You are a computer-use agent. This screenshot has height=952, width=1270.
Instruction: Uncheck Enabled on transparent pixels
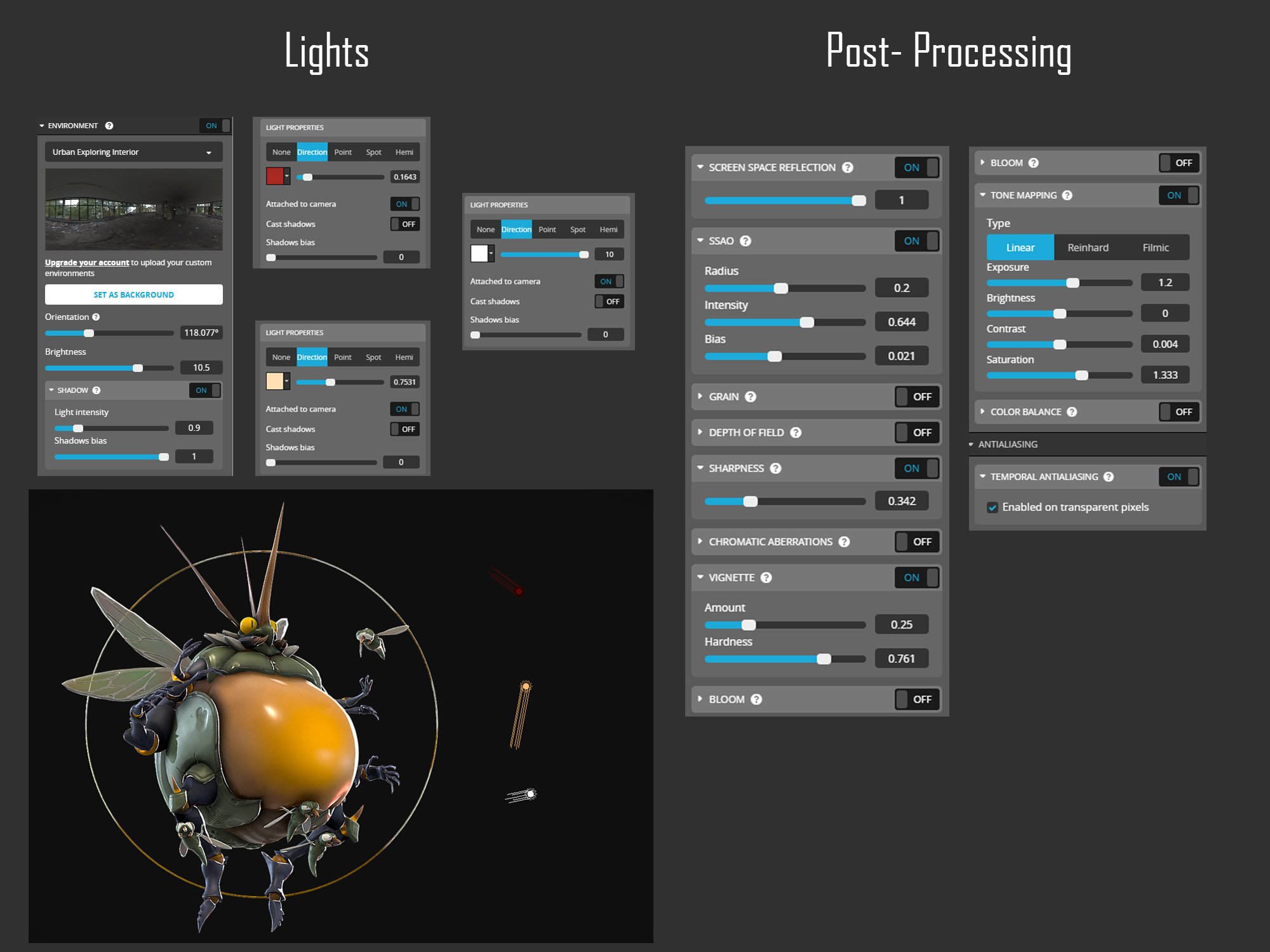click(993, 508)
